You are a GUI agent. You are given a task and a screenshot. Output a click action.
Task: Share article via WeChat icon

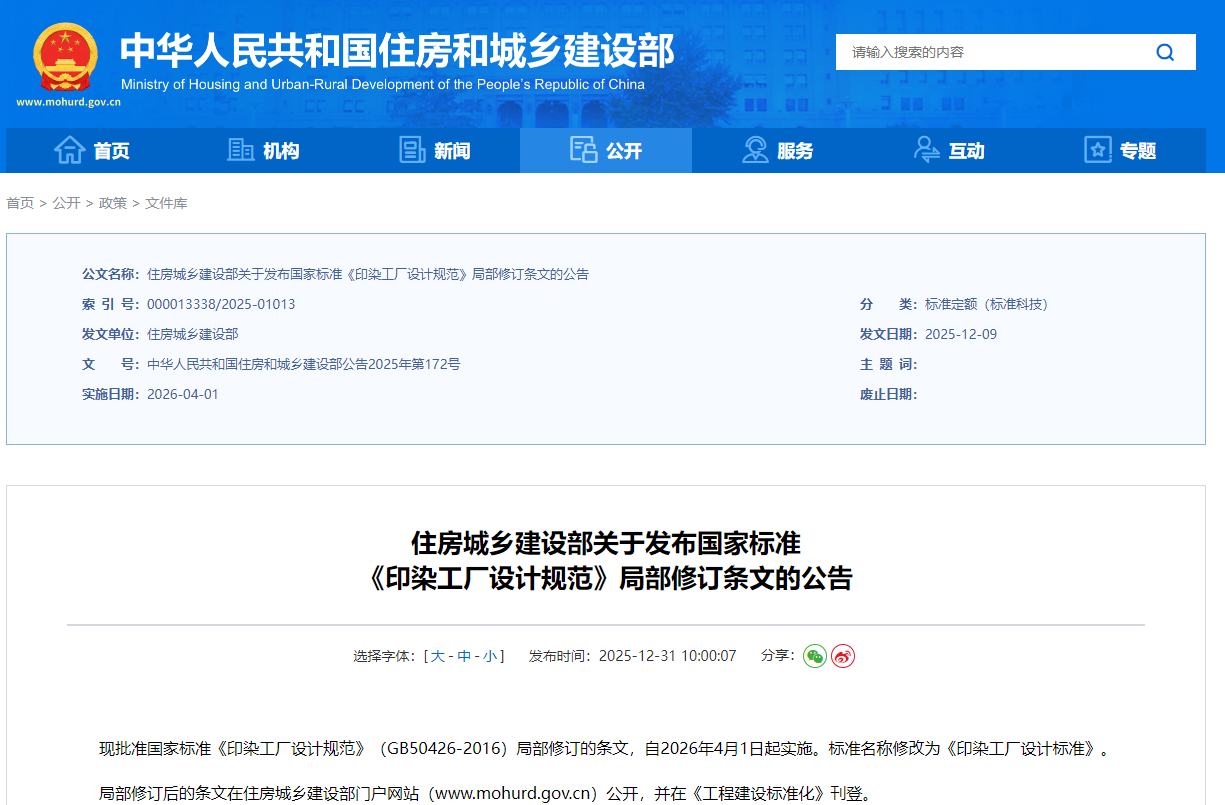tap(815, 656)
